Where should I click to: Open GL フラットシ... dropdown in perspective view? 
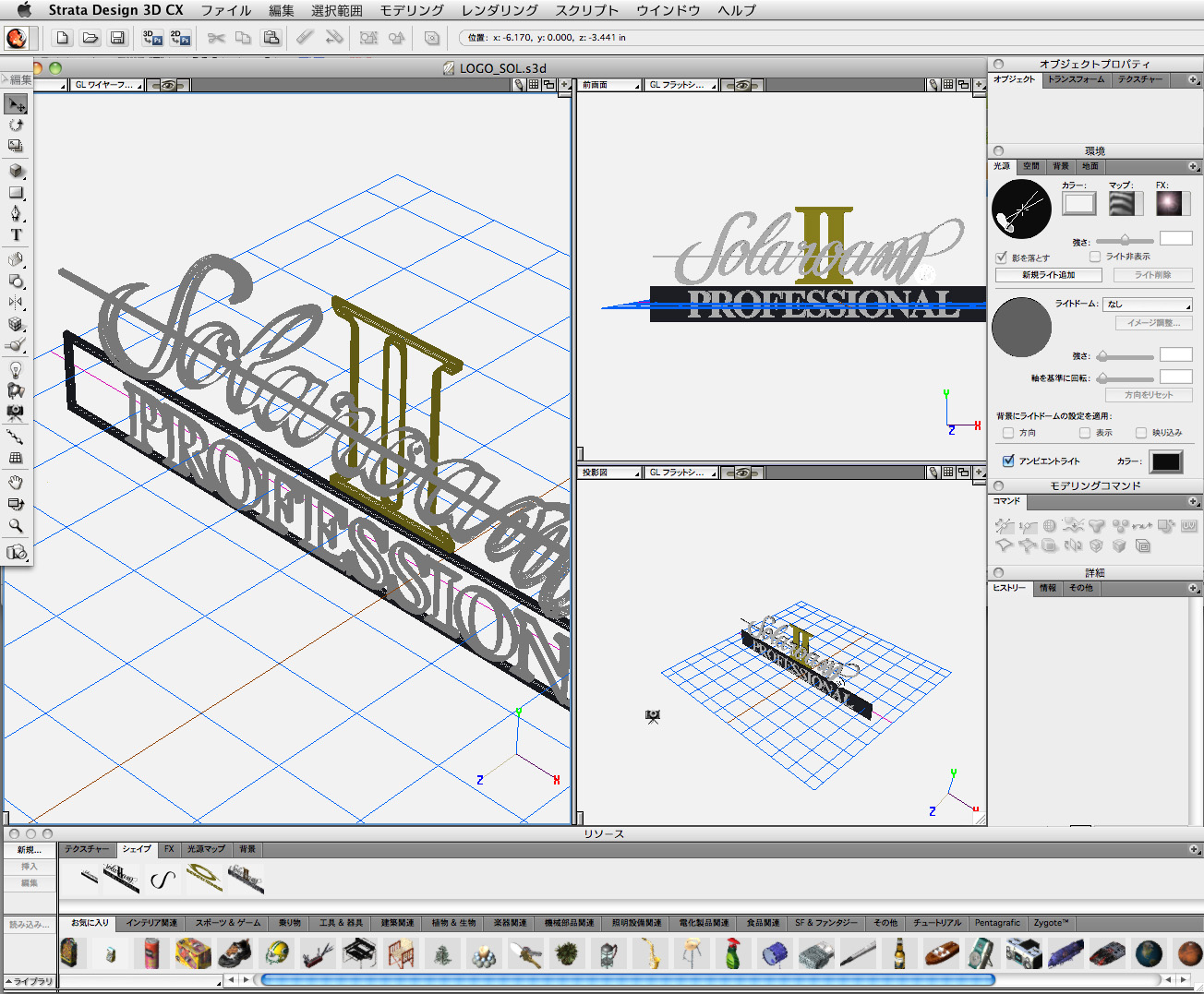pos(682,473)
